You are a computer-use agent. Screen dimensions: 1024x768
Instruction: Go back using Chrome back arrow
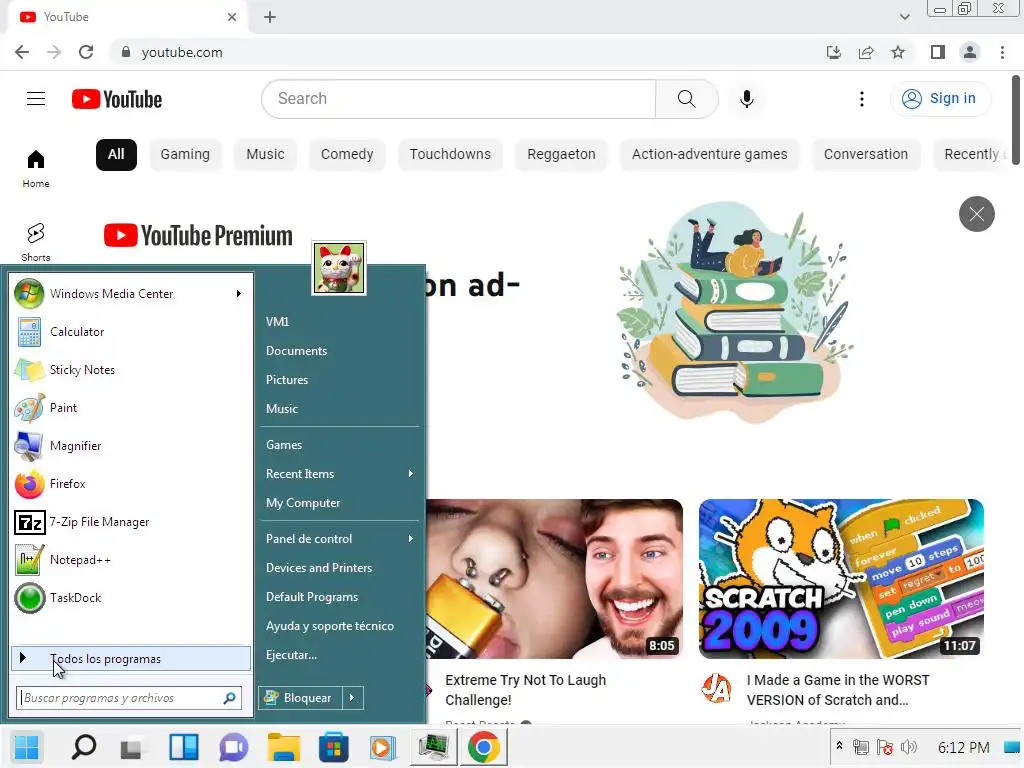(x=22, y=52)
